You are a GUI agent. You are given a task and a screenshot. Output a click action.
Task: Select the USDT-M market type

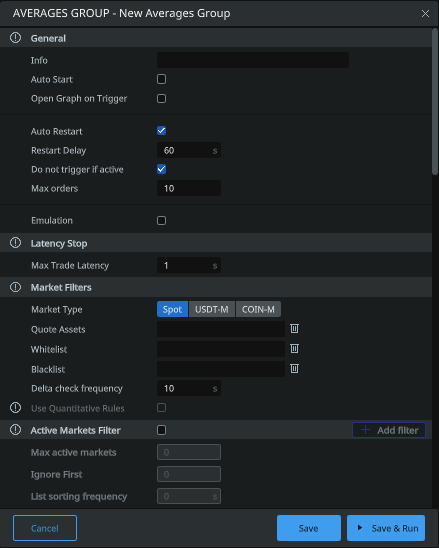(212, 309)
